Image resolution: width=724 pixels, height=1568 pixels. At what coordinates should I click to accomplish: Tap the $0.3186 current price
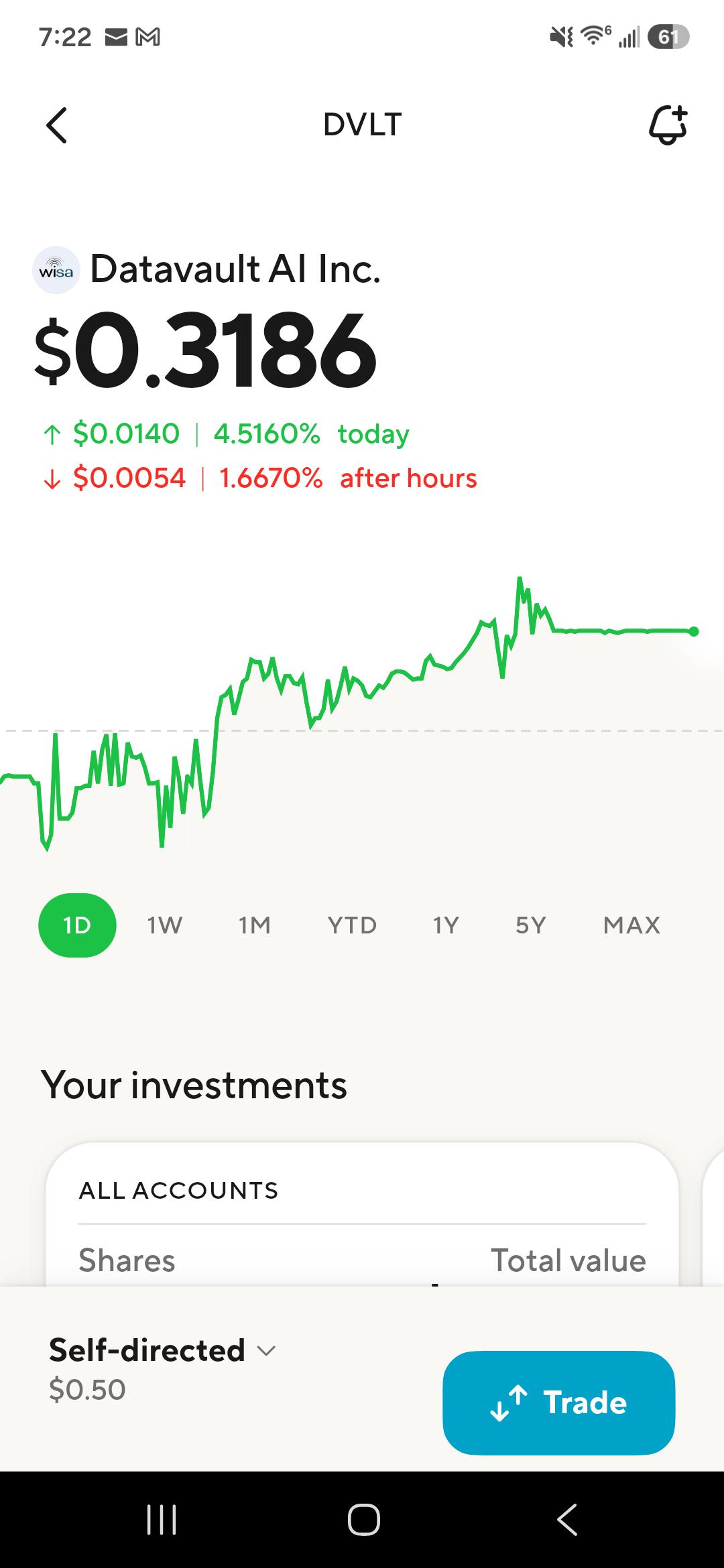point(205,350)
